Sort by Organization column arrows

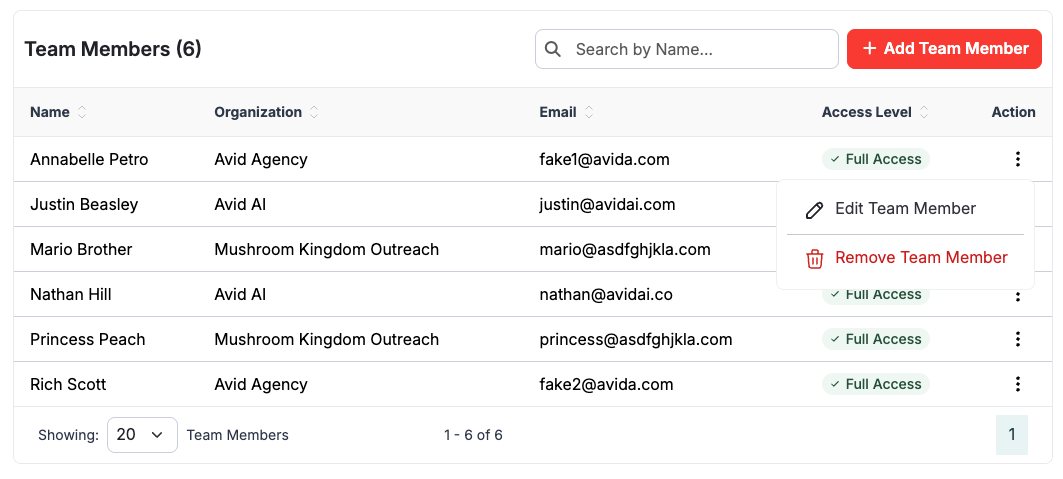[314, 112]
